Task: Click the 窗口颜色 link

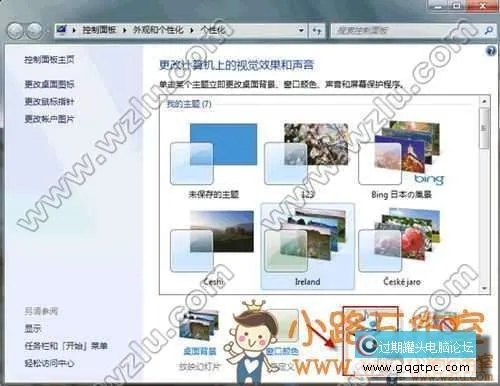Action: click(x=282, y=351)
